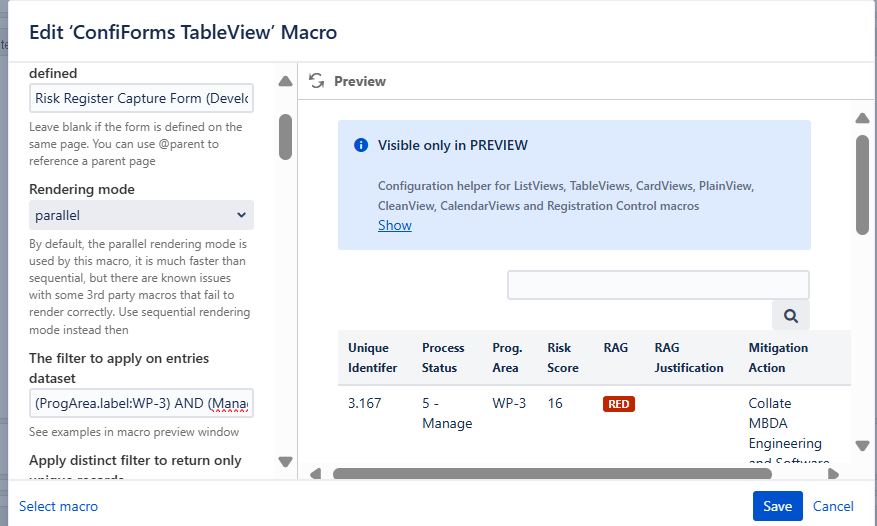The width and height of the screenshot is (877, 526).
Task: Click 'See examples in macro preview window' hint
Action: pos(134,432)
